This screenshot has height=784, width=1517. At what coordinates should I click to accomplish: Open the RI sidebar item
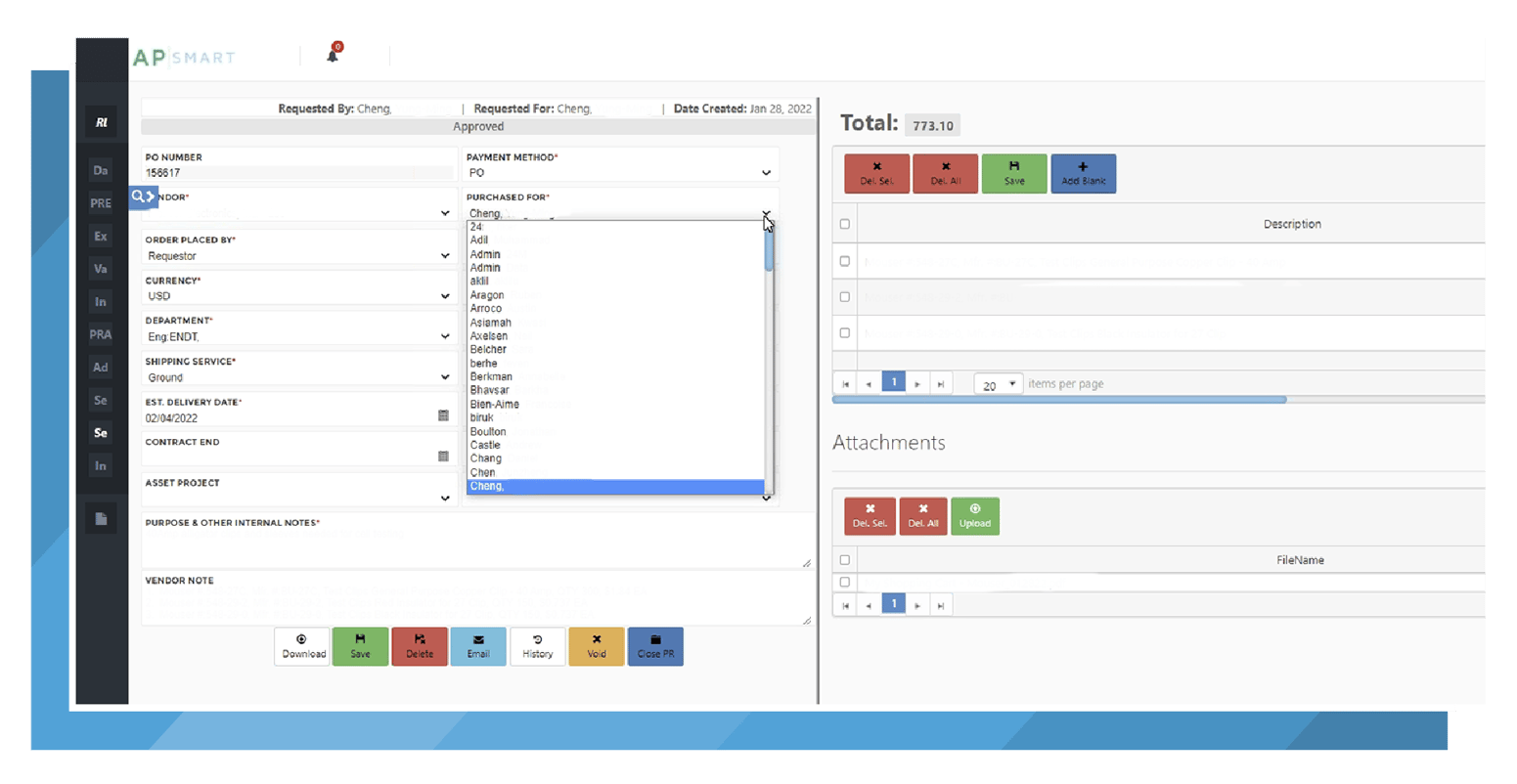[x=101, y=122]
